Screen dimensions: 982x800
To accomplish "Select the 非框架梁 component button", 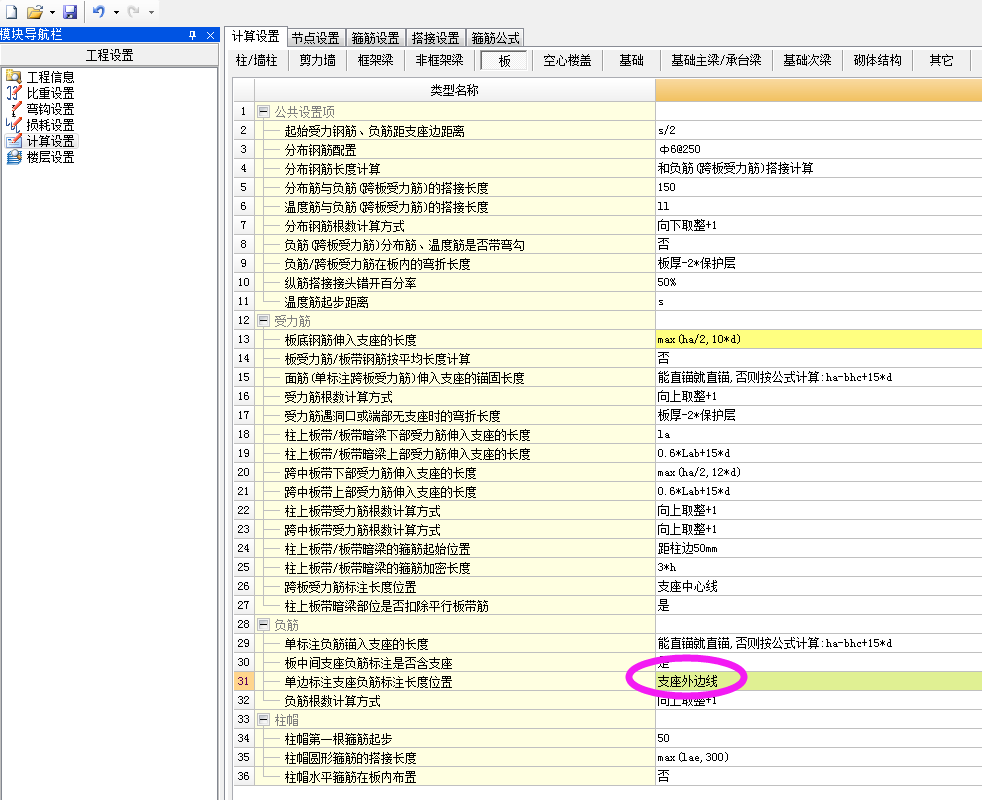I will [x=440, y=60].
